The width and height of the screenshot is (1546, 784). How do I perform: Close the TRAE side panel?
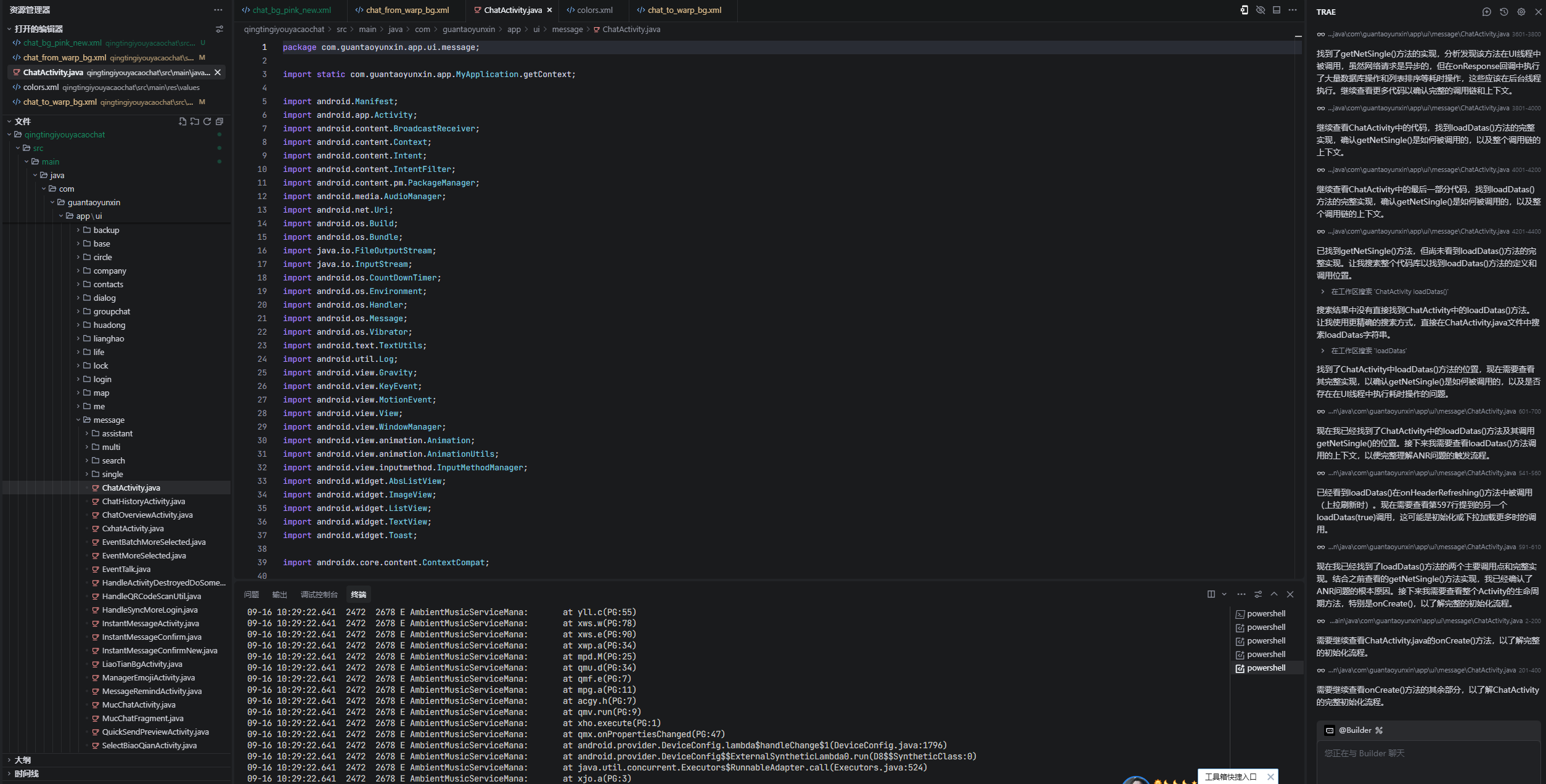[1538, 12]
